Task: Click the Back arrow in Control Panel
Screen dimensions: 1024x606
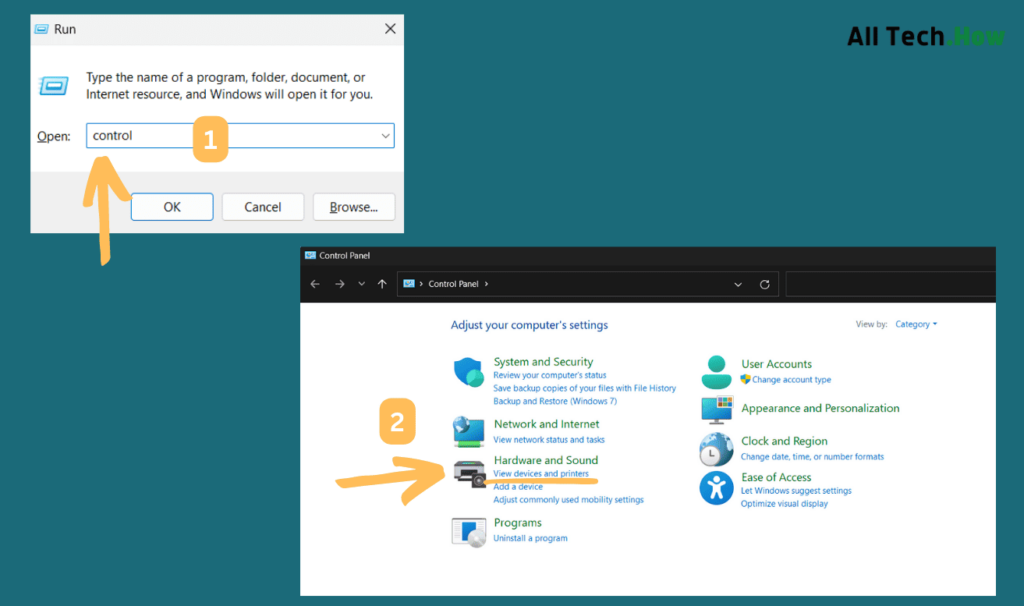Action: (315, 284)
